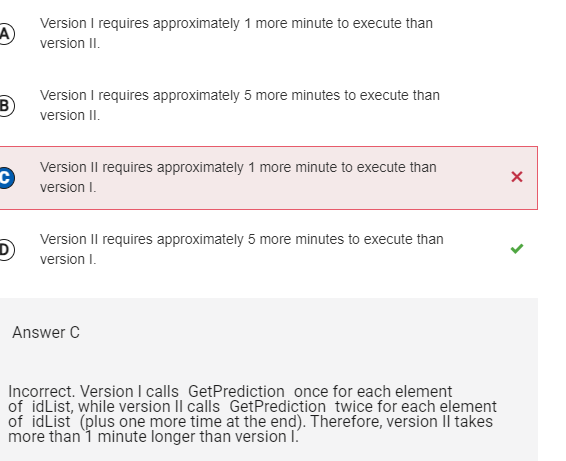
Task: Click the green checkmark correct icon
Action: [x=517, y=249]
